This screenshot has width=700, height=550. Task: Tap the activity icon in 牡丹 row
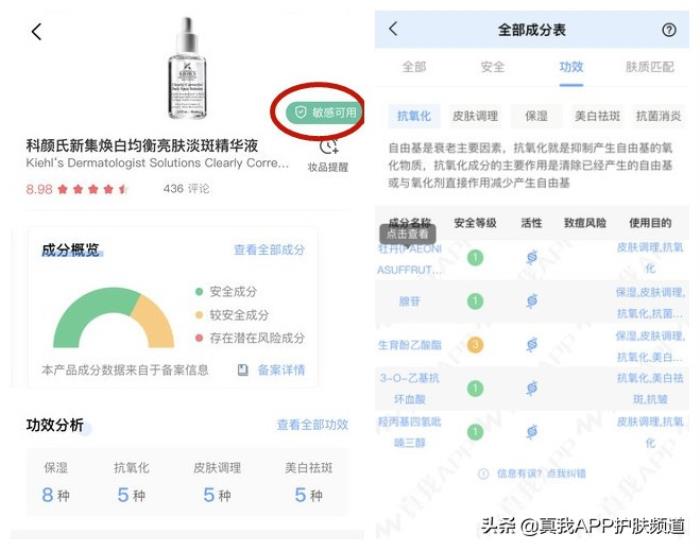531,258
